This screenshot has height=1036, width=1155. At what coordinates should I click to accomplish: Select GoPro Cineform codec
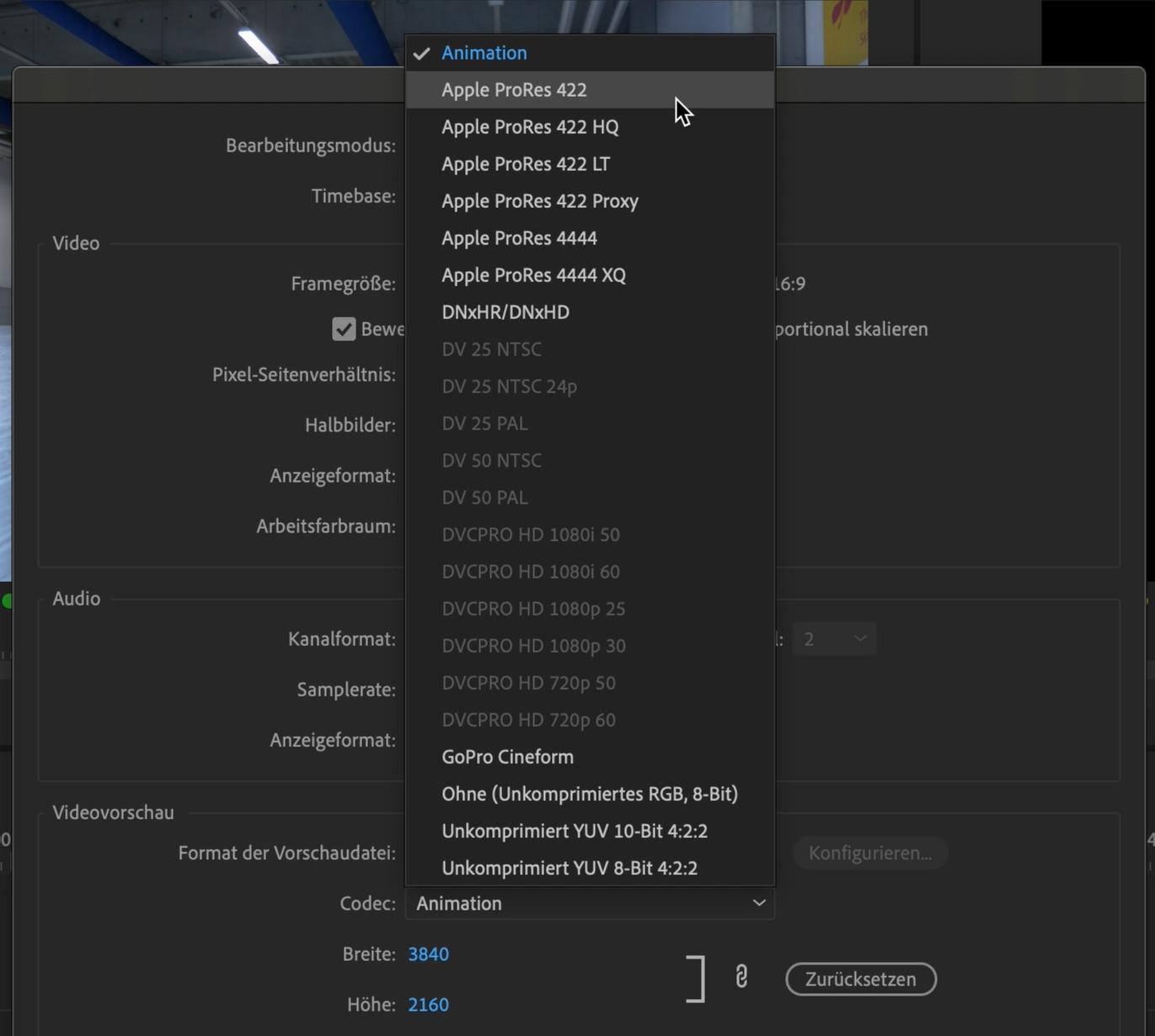pyautogui.click(x=507, y=757)
